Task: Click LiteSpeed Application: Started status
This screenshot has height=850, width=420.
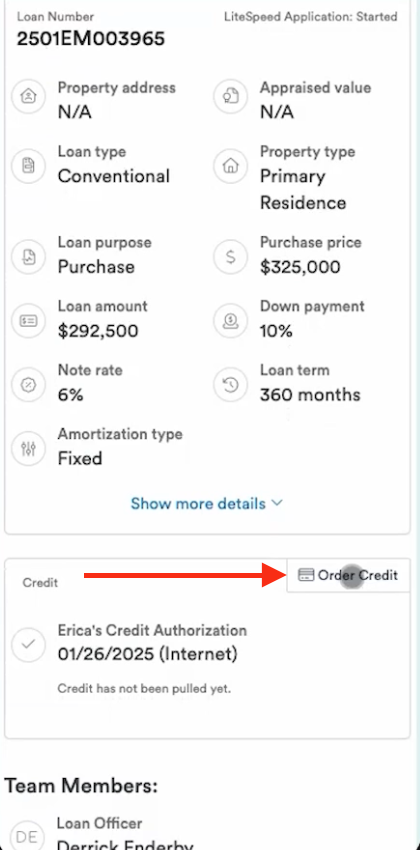Action: point(311,17)
